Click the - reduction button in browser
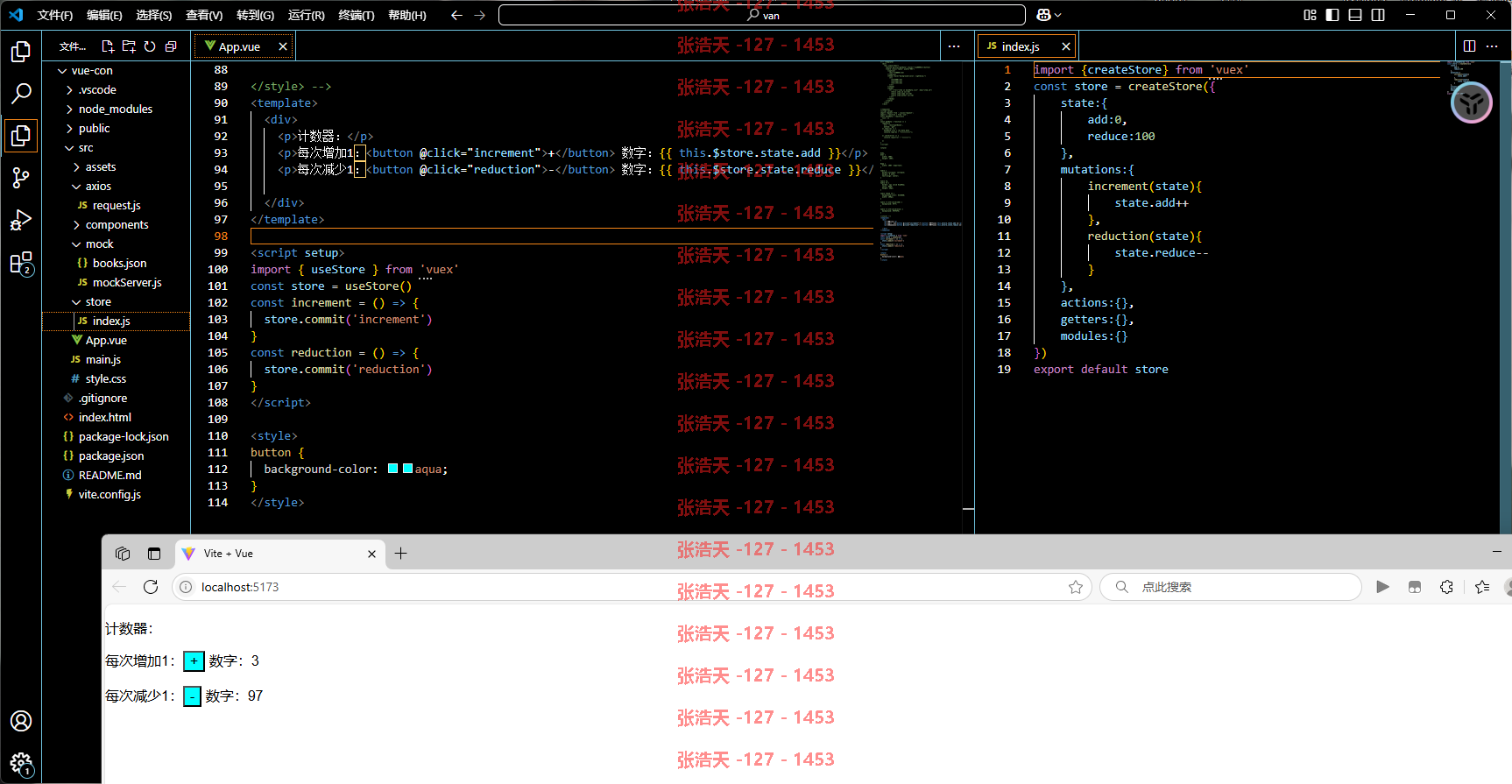1512x784 pixels. click(x=192, y=696)
